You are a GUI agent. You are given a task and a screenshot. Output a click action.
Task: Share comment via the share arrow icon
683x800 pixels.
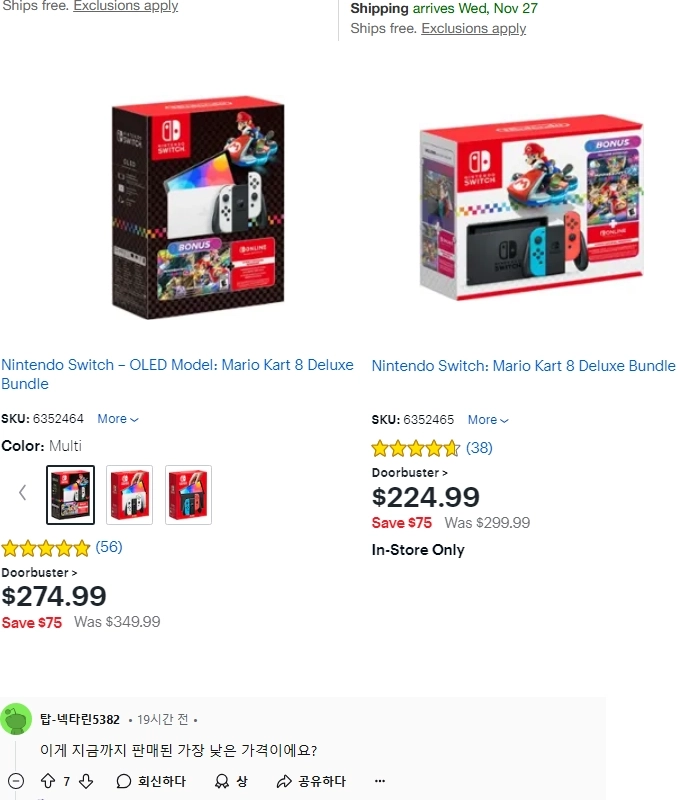point(284,781)
